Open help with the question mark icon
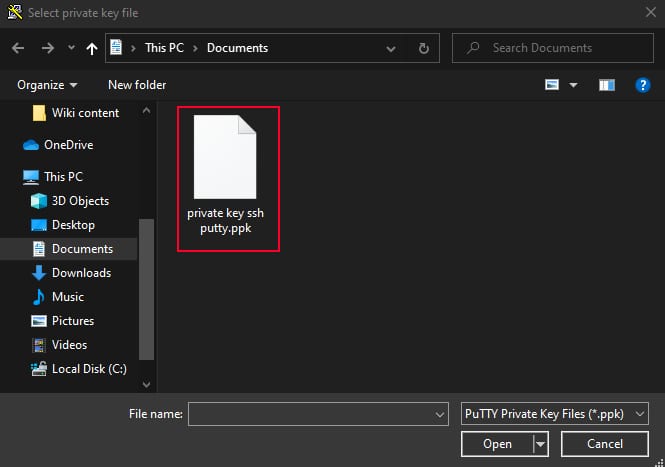 (643, 85)
